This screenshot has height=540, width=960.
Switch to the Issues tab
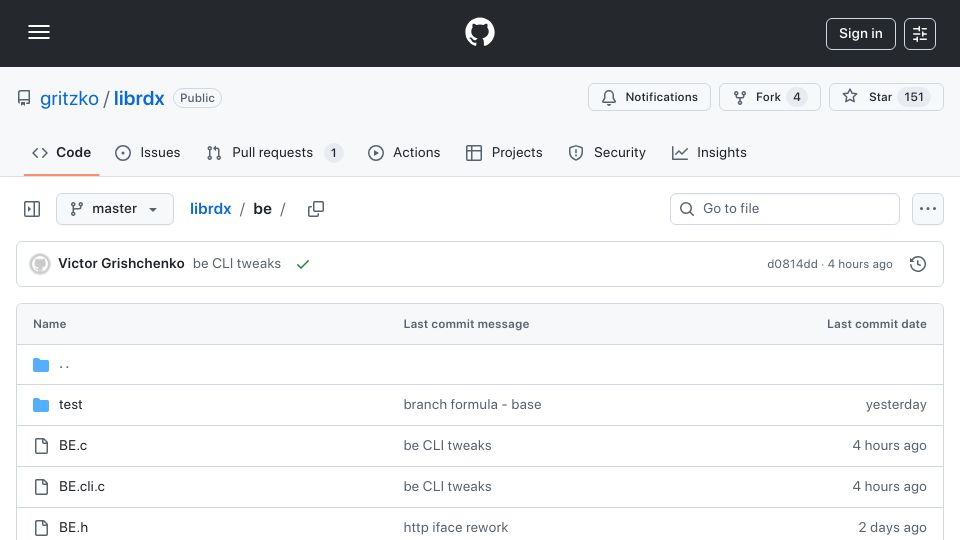[x=148, y=152]
